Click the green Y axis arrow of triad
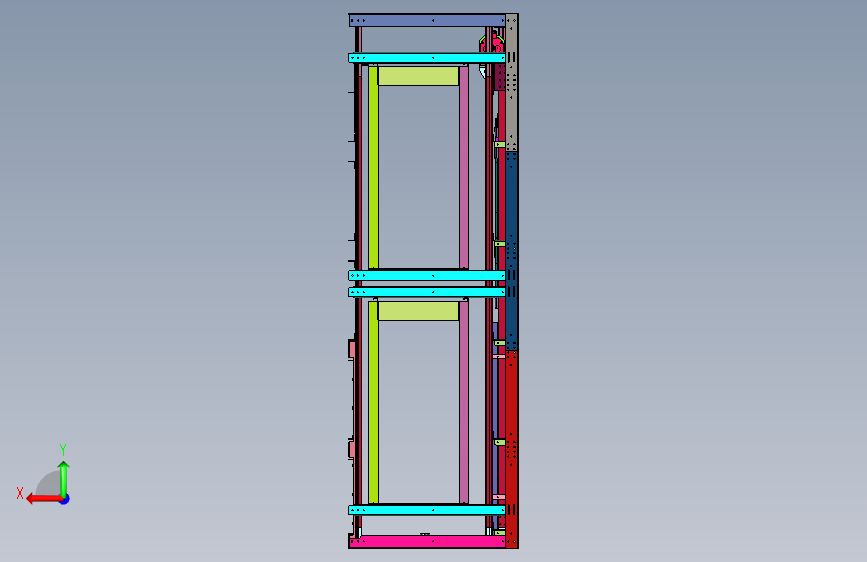The width and height of the screenshot is (867, 562). point(64,479)
